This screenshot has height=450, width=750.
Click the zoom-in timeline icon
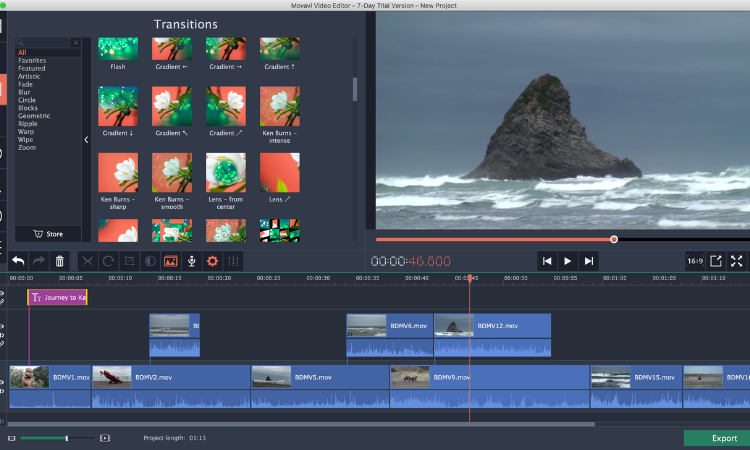click(x=105, y=438)
